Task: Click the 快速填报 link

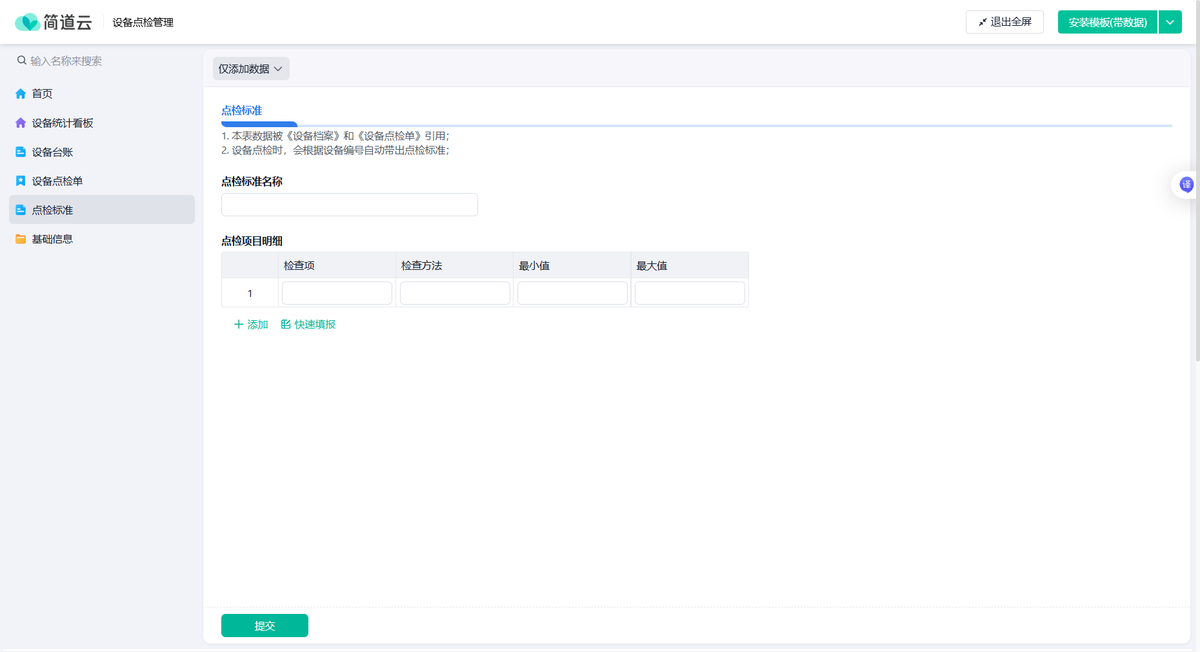Action: (308, 325)
